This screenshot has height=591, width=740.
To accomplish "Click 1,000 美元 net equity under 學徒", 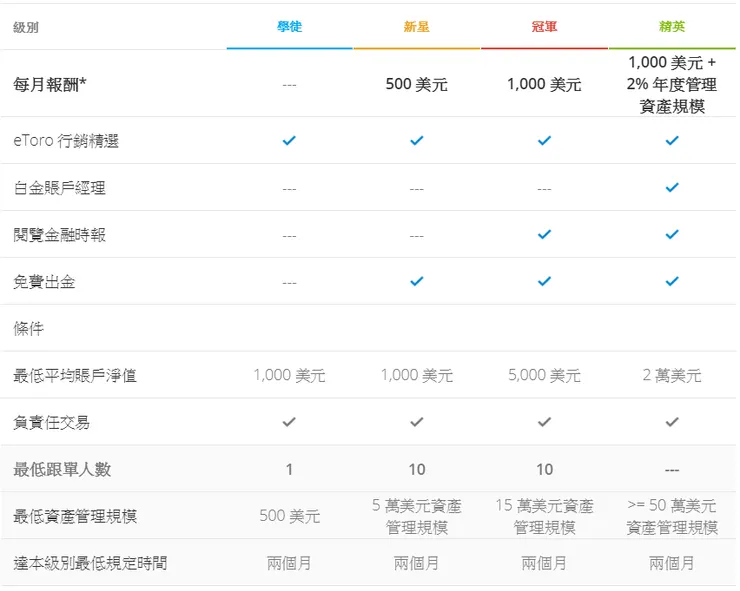I will pos(289,375).
